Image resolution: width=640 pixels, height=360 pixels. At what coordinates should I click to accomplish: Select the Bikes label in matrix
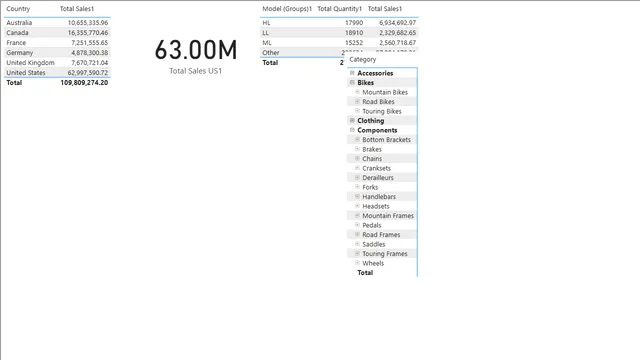(x=365, y=82)
